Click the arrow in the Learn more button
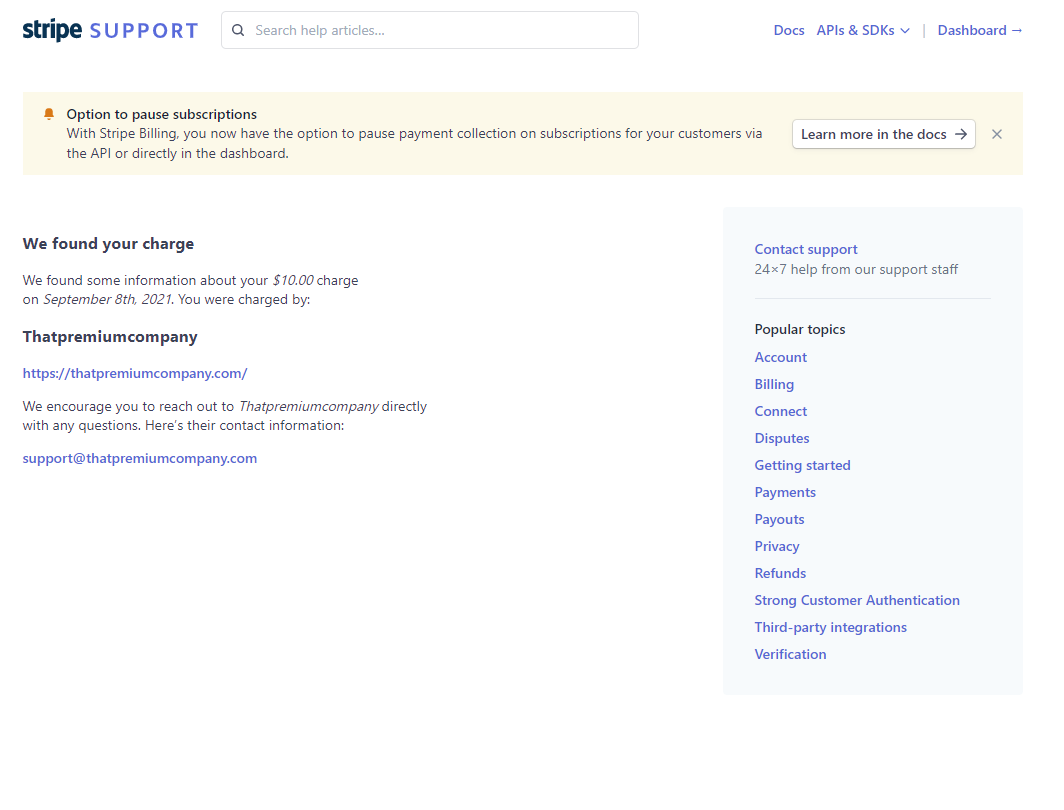 point(961,134)
